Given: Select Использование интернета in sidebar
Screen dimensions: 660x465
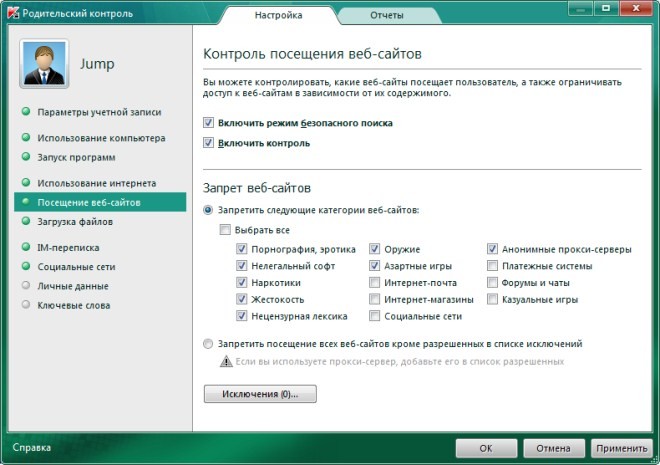Looking at the screenshot, I should pos(96,183).
